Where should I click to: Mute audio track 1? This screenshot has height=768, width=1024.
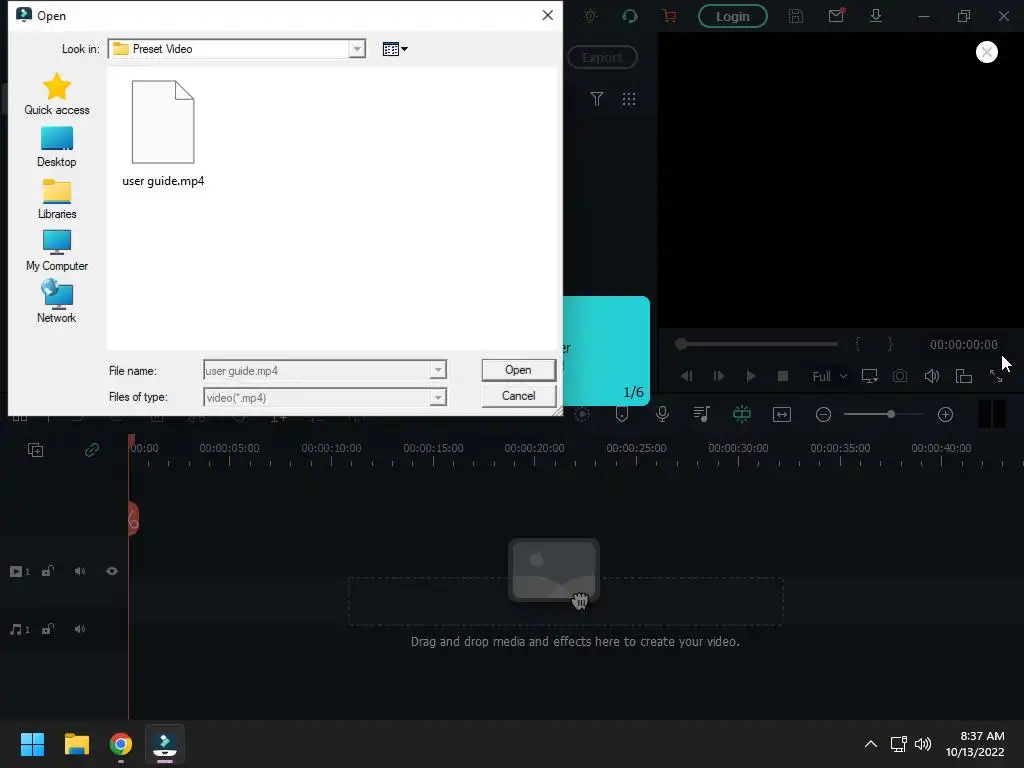80,630
